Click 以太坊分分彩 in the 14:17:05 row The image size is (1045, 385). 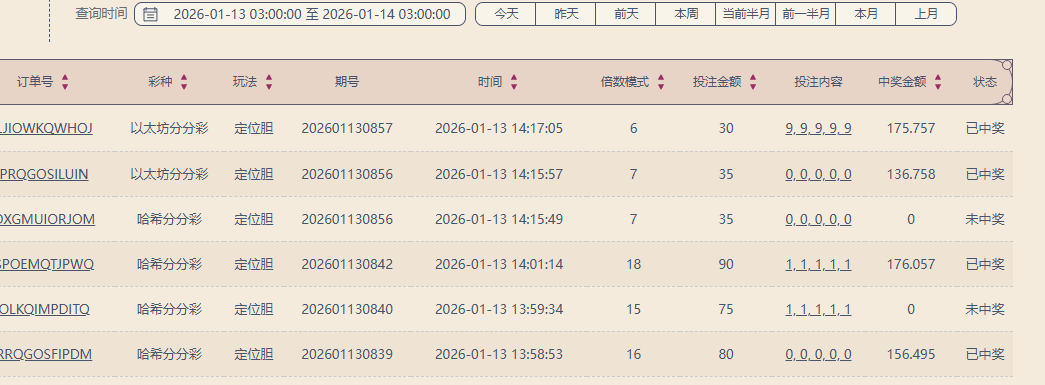(169, 129)
